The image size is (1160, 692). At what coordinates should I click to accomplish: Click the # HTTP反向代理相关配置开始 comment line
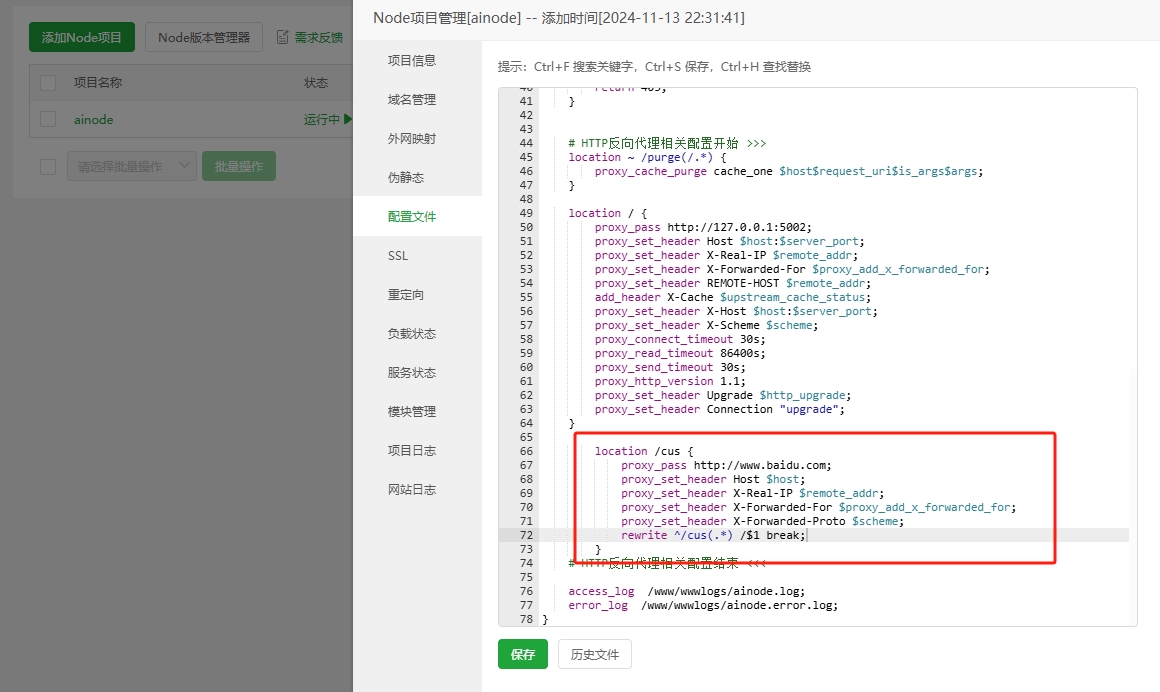(x=667, y=143)
